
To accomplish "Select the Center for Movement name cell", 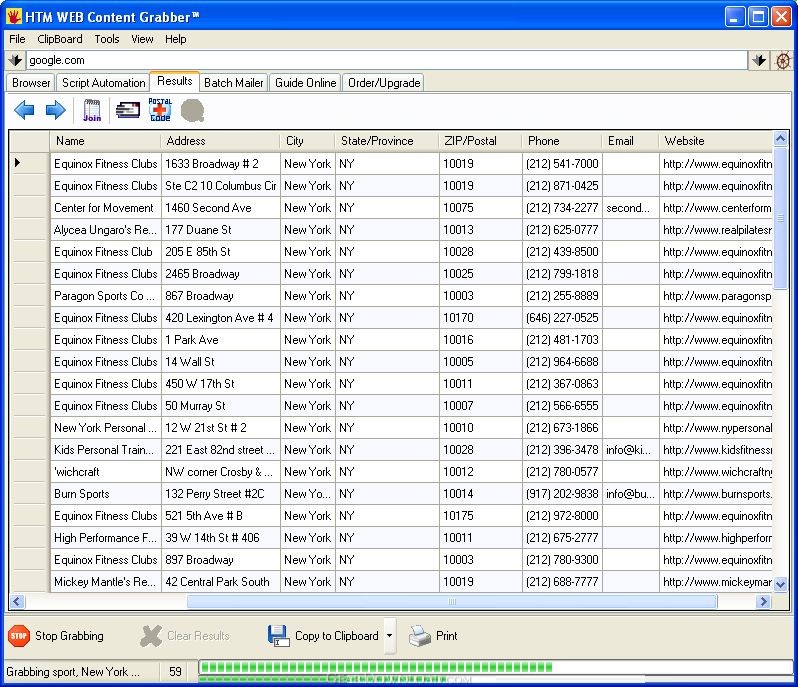I will point(106,208).
